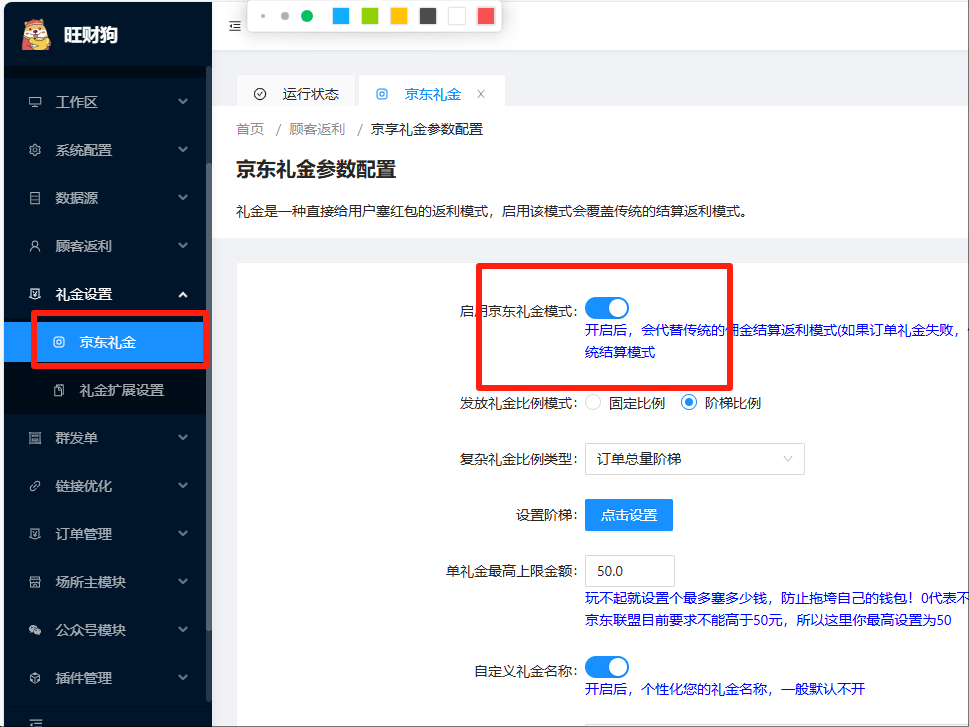This screenshot has width=969, height=727.
Task: Click the 公众号模块 WeChat icon
Action: [x=35, y=630]
